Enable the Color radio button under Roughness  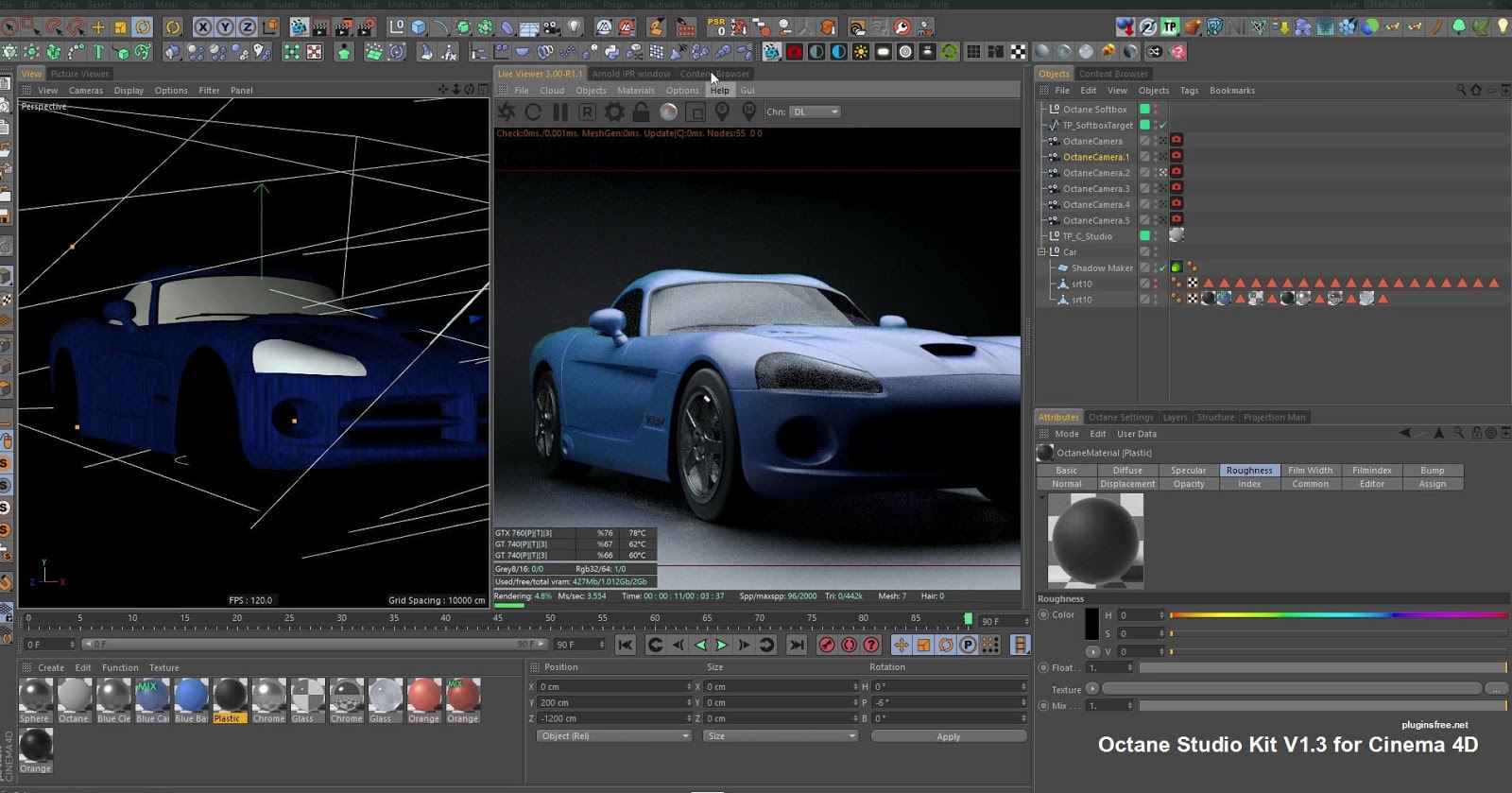click(x=1044, y=614)
